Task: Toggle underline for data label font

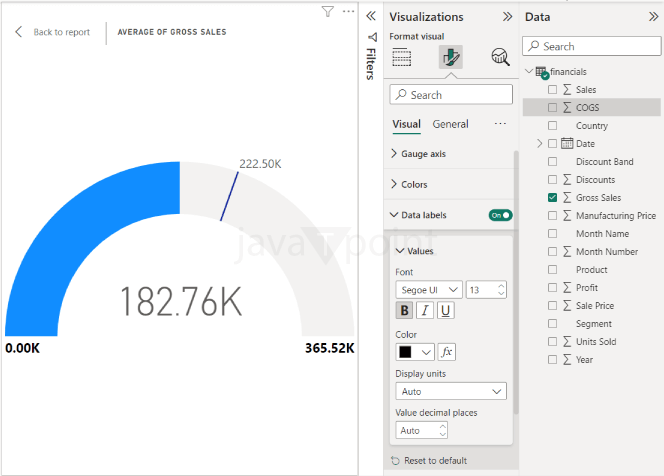Action: click(x=445, y=310)
